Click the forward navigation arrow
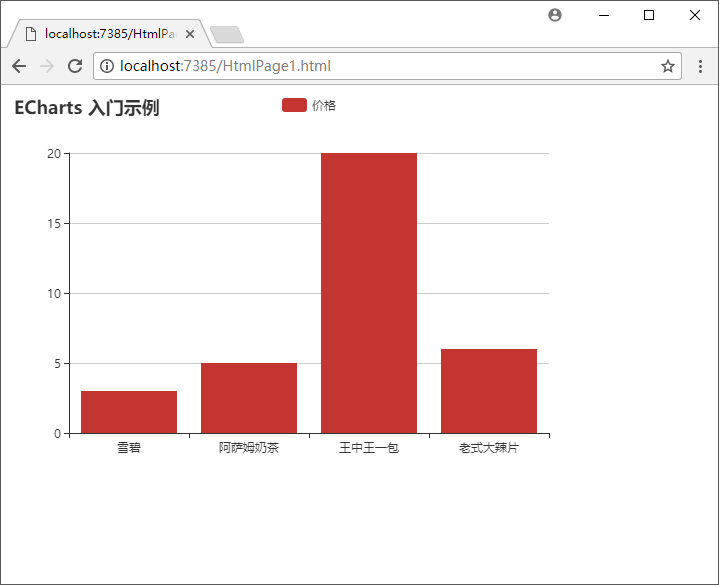719x585 pixels. (x=47, y=66)
